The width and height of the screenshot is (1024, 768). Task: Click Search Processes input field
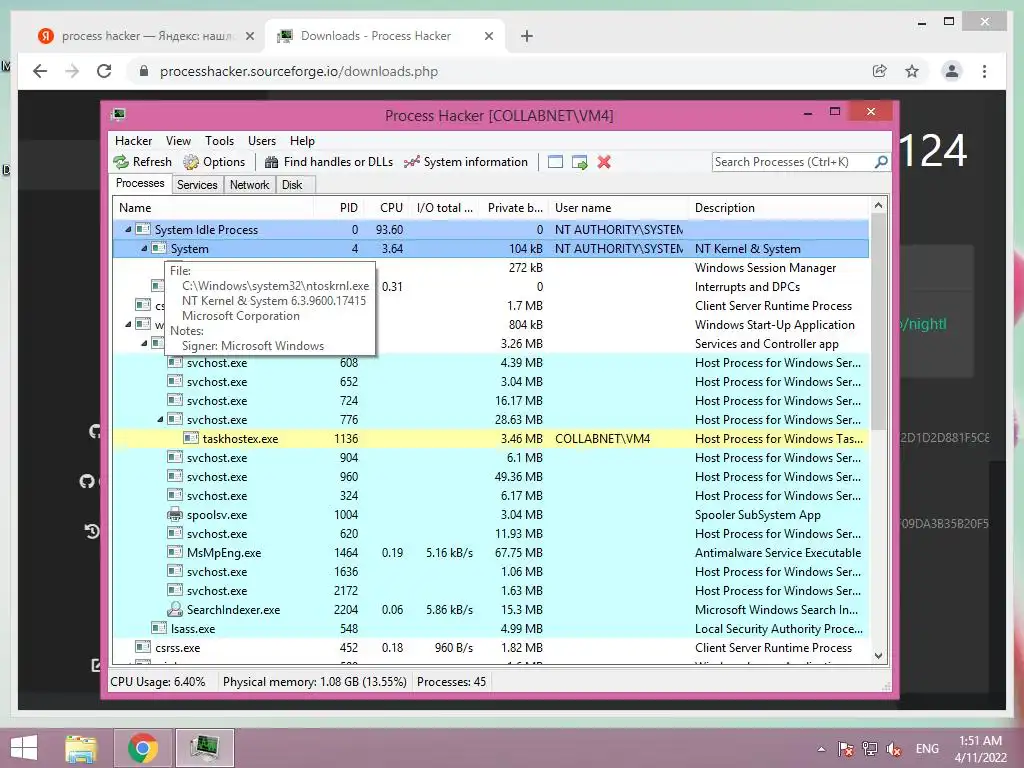(x=793, y=161)
